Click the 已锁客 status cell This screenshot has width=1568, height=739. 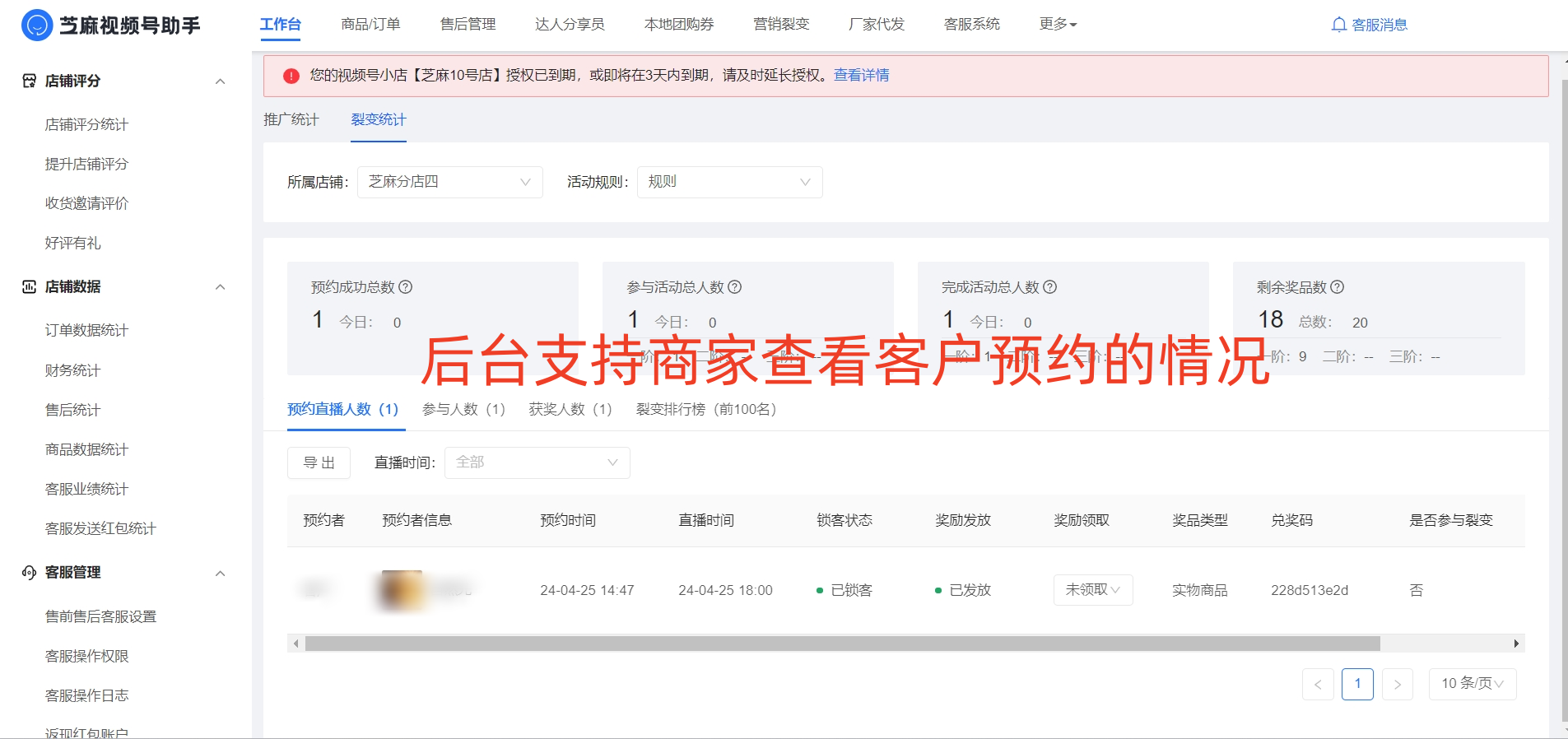click(x=844, y=590)
